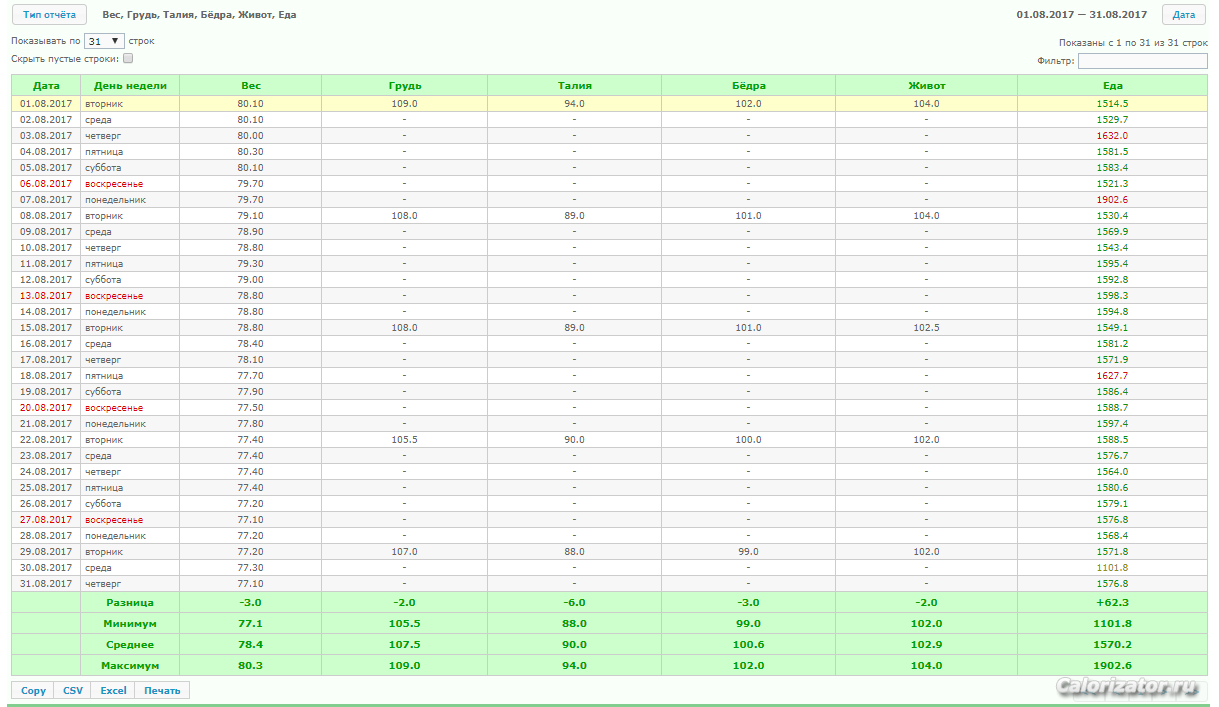
Task: Click the date cell 08.08.2017
Action: coord(46,215)
